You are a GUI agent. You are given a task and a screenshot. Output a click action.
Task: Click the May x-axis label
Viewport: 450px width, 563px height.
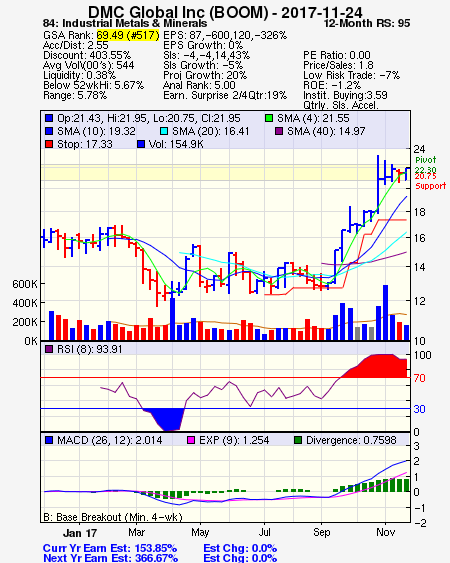click(200, 533)
